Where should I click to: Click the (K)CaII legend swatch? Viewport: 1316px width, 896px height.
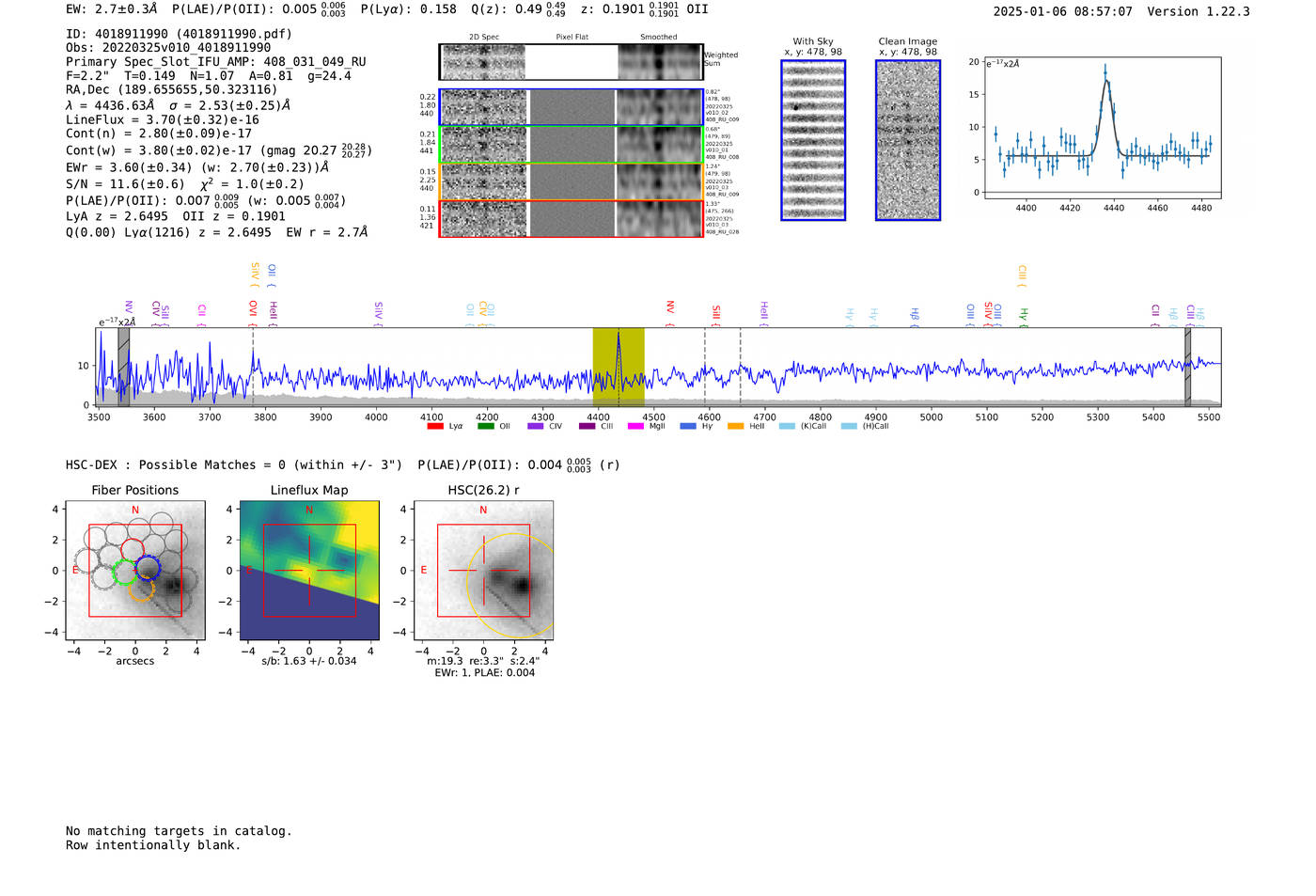click(787, 427)
